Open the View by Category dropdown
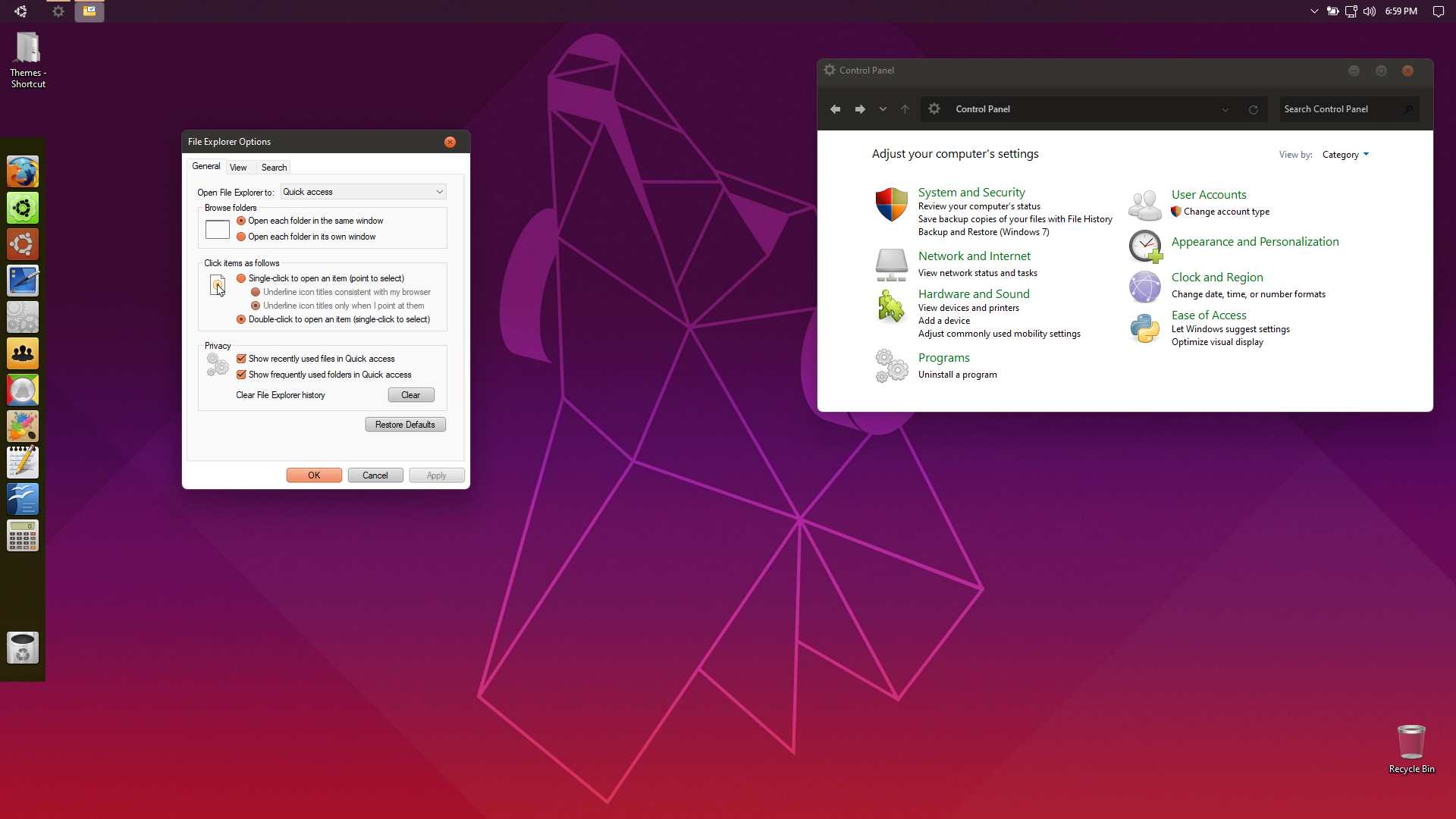 1345,155
